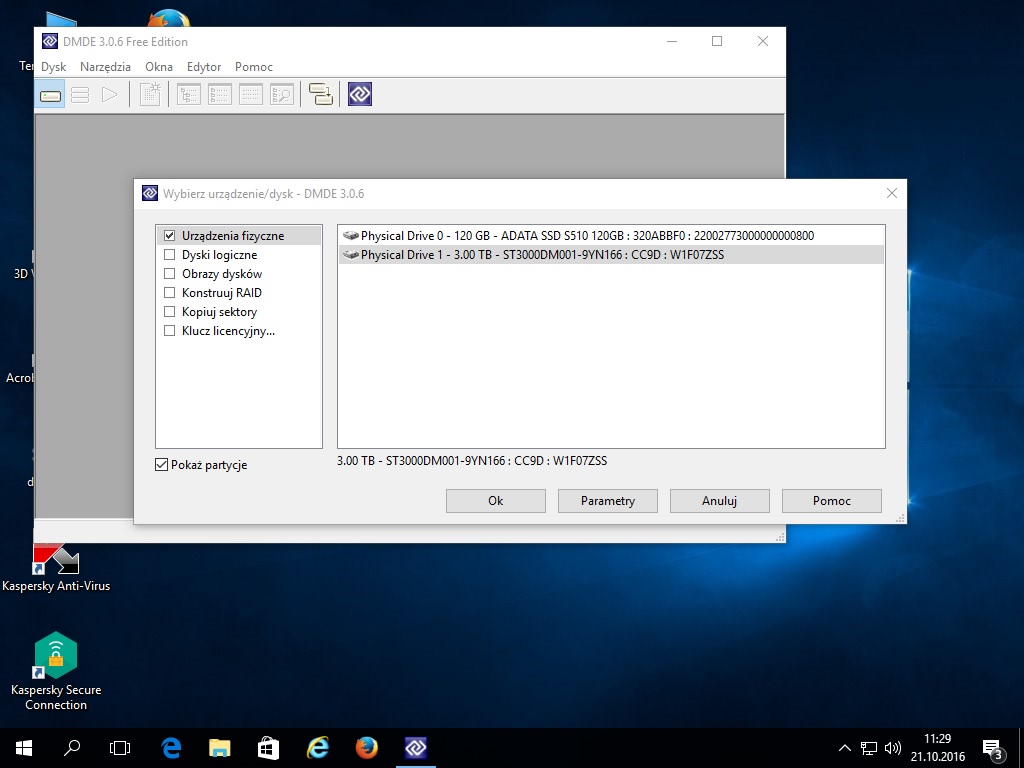Check the Obrazy dysków option
The image size is (1024, 768).
pos(170,274)
